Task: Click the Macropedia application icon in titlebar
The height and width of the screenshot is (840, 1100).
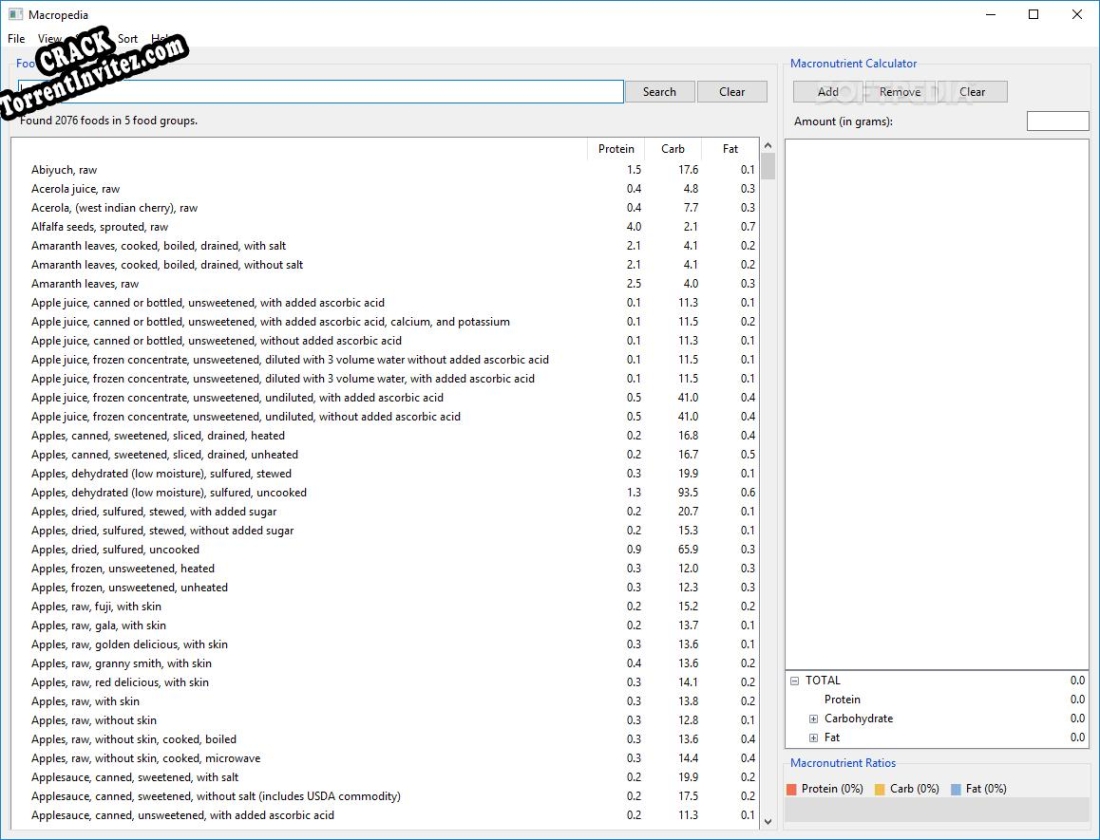Action: [14, 14]
